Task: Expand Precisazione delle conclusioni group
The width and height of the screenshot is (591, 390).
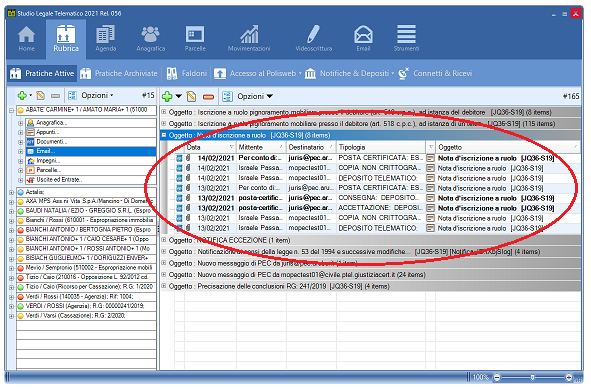Action: point(164,286)
